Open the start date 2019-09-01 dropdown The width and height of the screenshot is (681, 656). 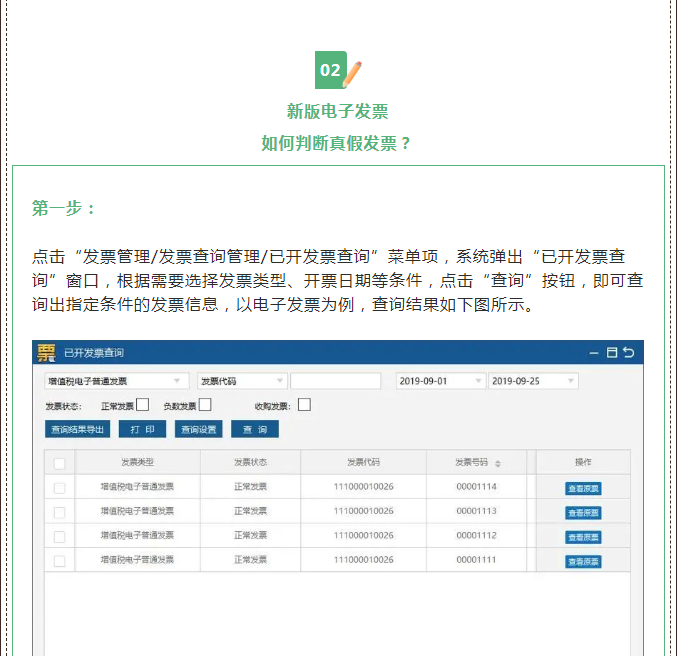click(x=440, y=381)
